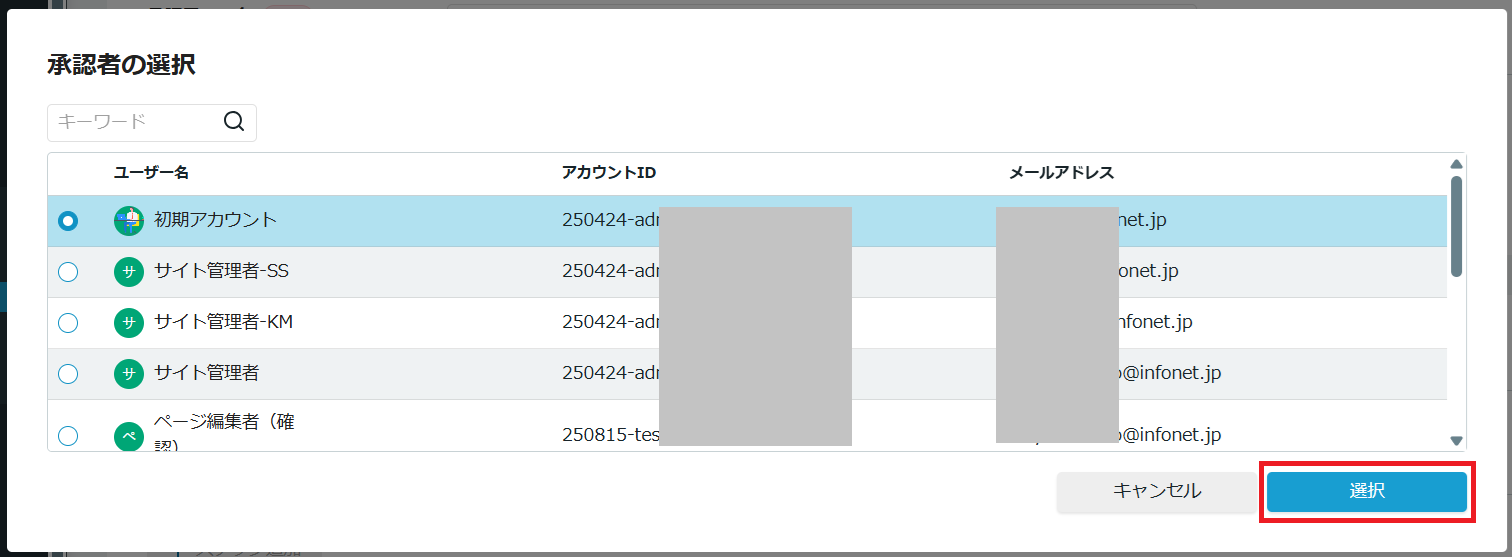Click the サイト管理者-KM avatar icon
The width and height of the screenshot is (1512, 557).
(x=129, y=323)
